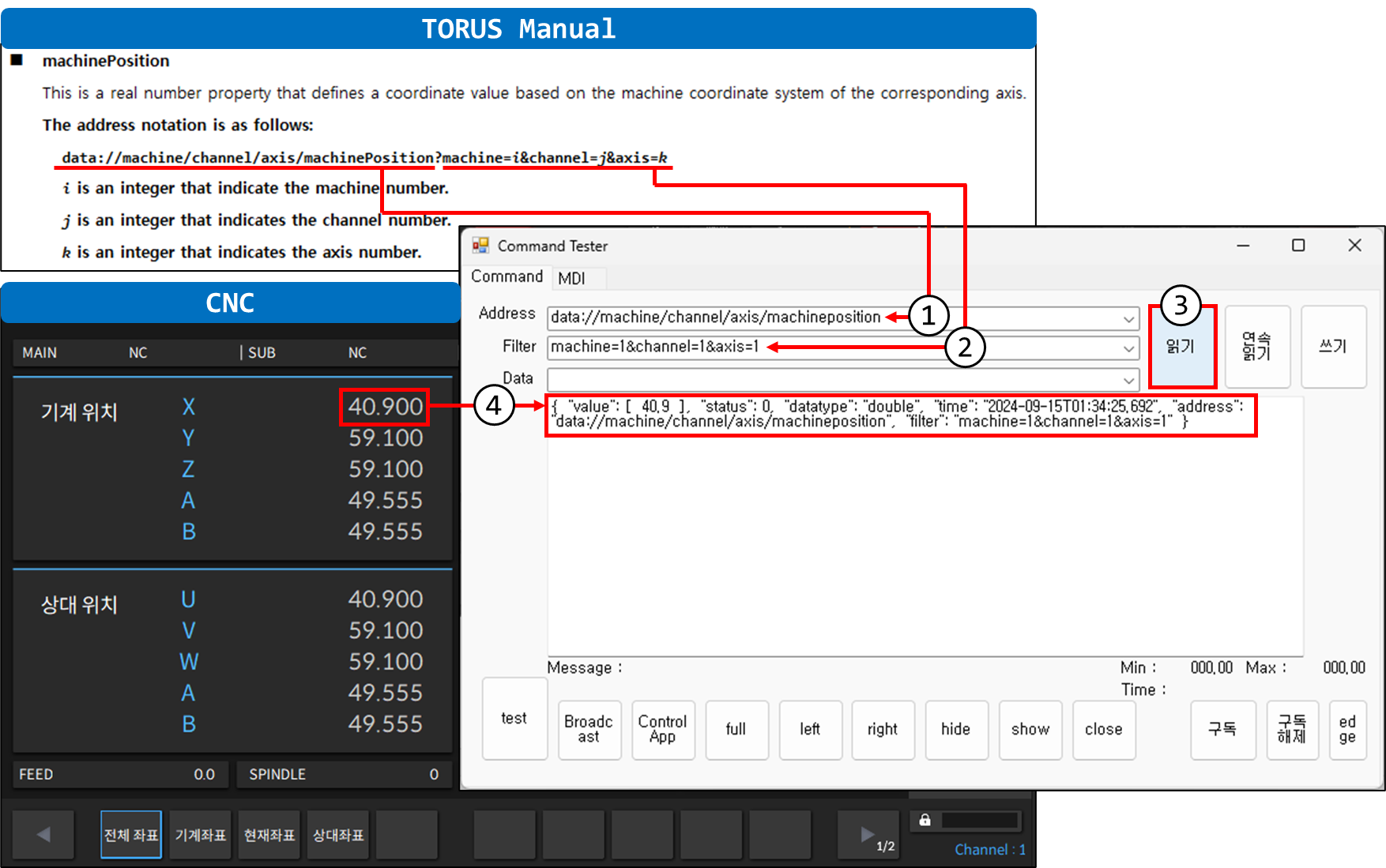
Task: Click the machinePosition heading in TORUS Manual
Action: point(106,61)
